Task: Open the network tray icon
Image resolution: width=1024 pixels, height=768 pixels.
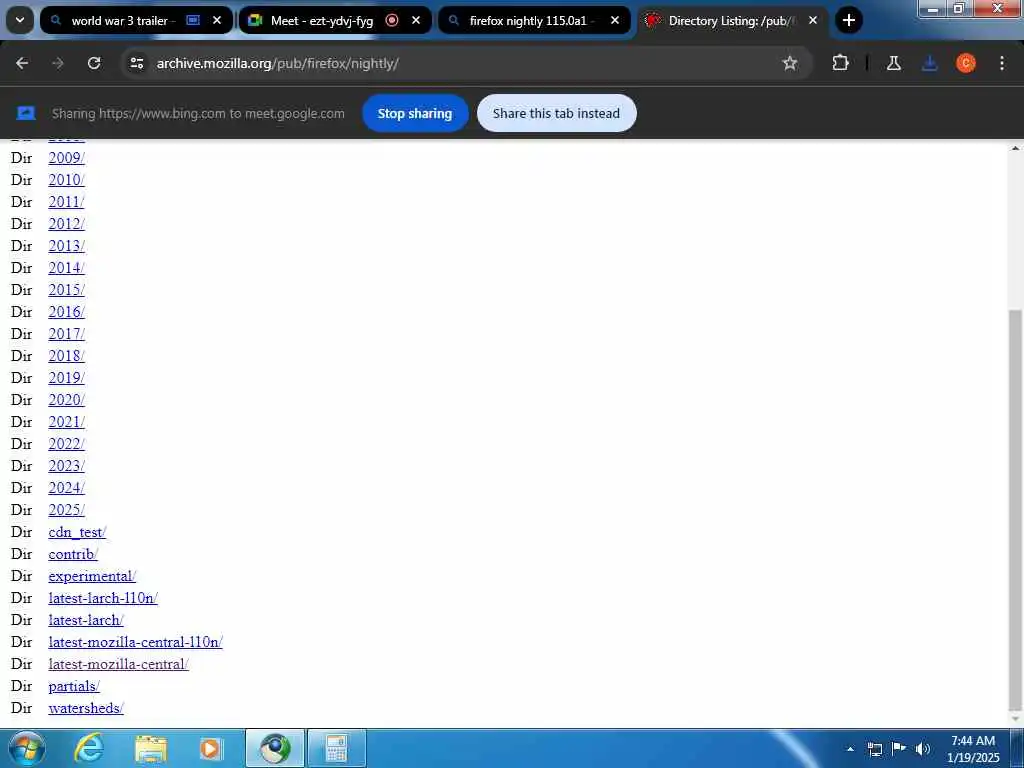Action: point(875,749)
